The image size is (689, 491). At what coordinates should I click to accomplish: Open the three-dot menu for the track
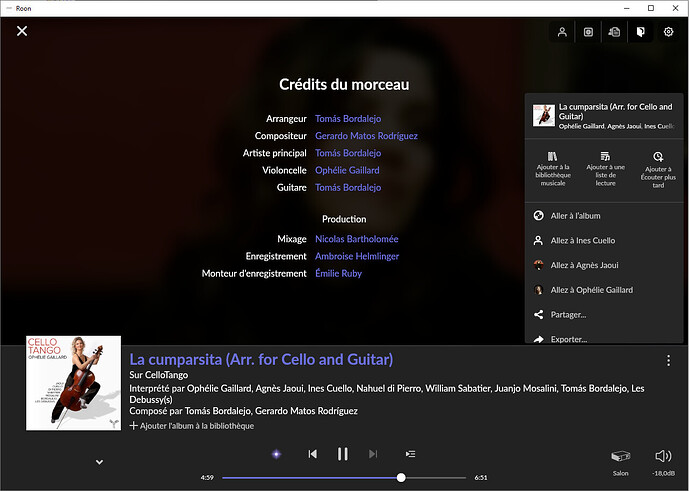[668, 360]
